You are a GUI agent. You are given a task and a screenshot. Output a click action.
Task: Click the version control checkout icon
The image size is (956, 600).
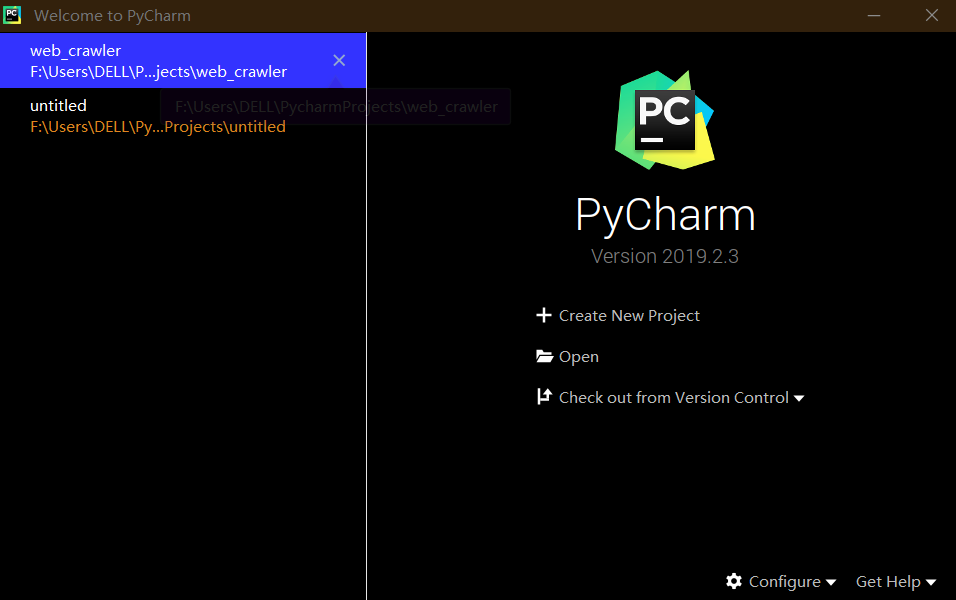[x=544, y=397]
